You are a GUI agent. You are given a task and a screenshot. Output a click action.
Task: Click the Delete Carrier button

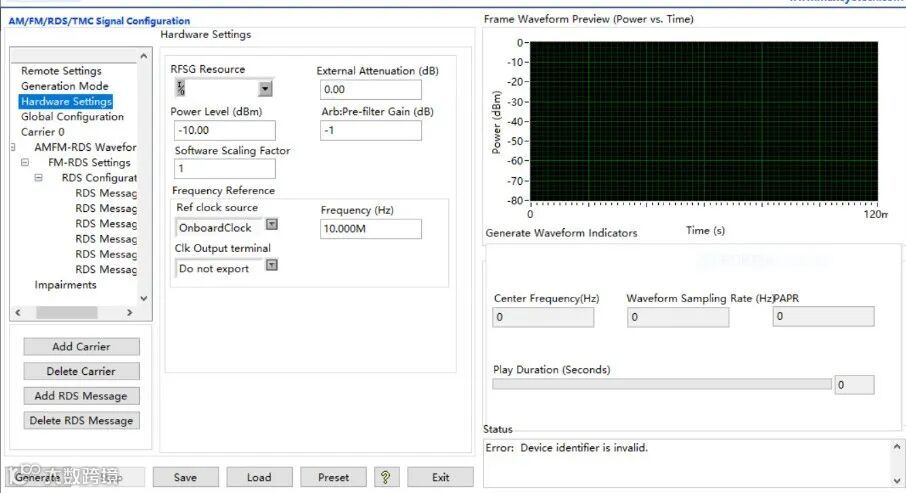(x=81, y=371)
